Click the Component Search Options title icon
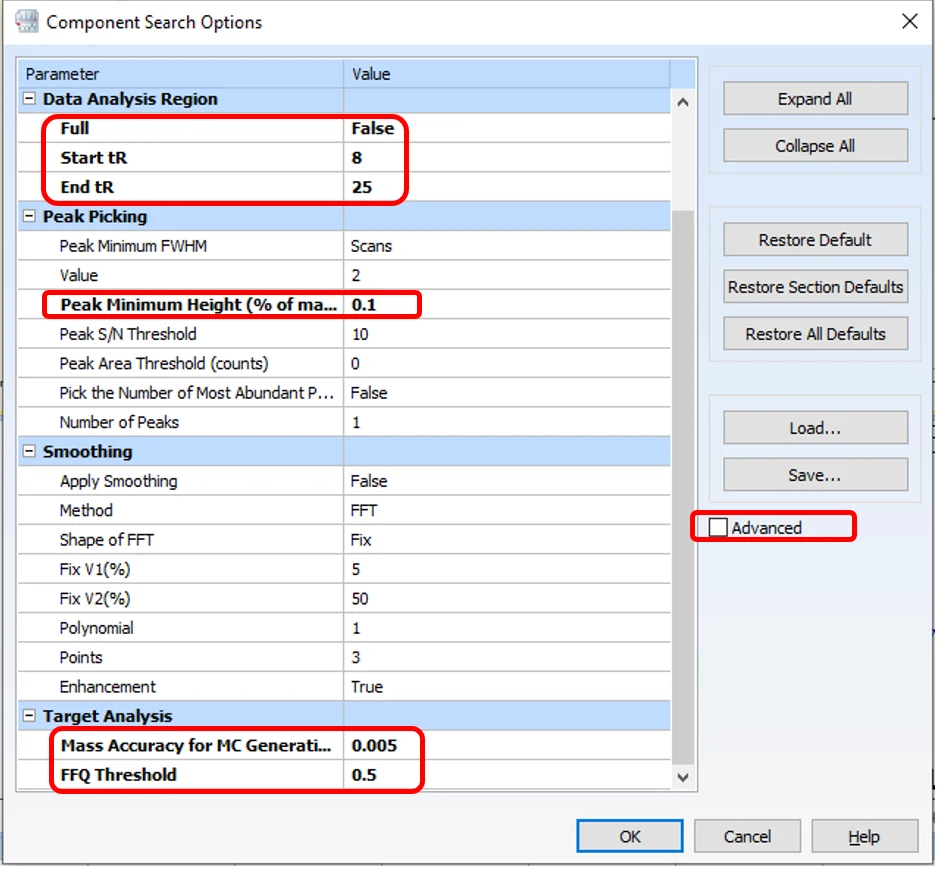This screenshot has height=869, width=938. click(x=27, y=22)
